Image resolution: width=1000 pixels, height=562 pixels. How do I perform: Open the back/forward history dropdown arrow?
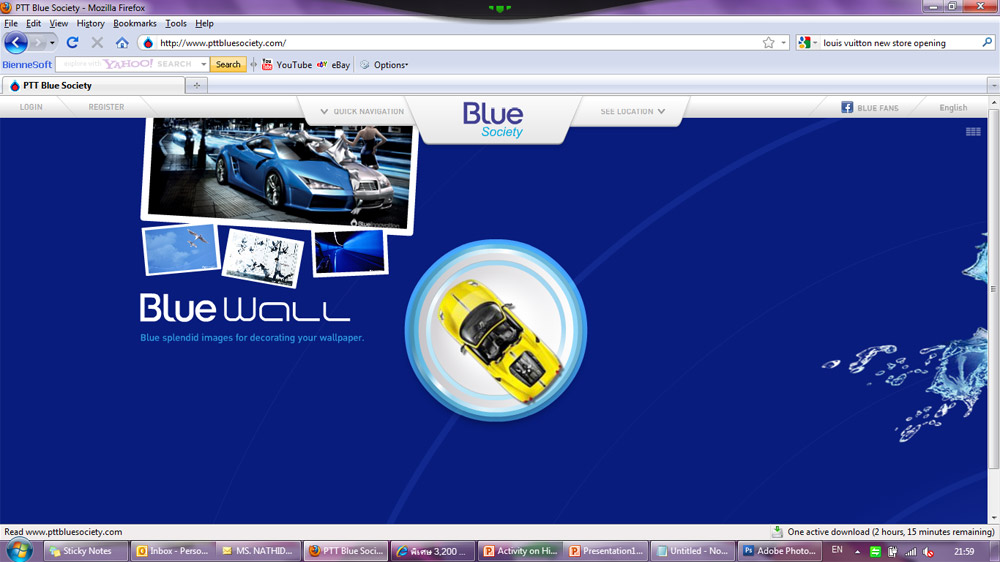pos(52,43)
